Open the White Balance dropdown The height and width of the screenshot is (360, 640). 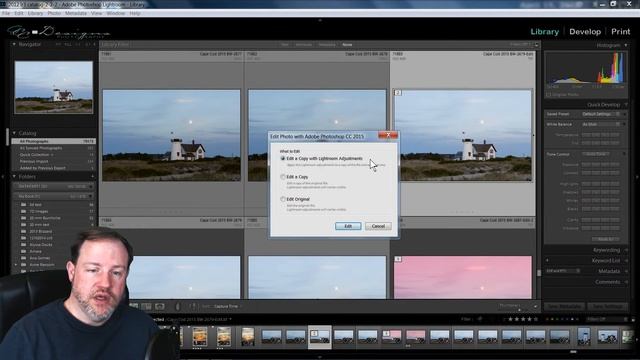pos(601,124)
